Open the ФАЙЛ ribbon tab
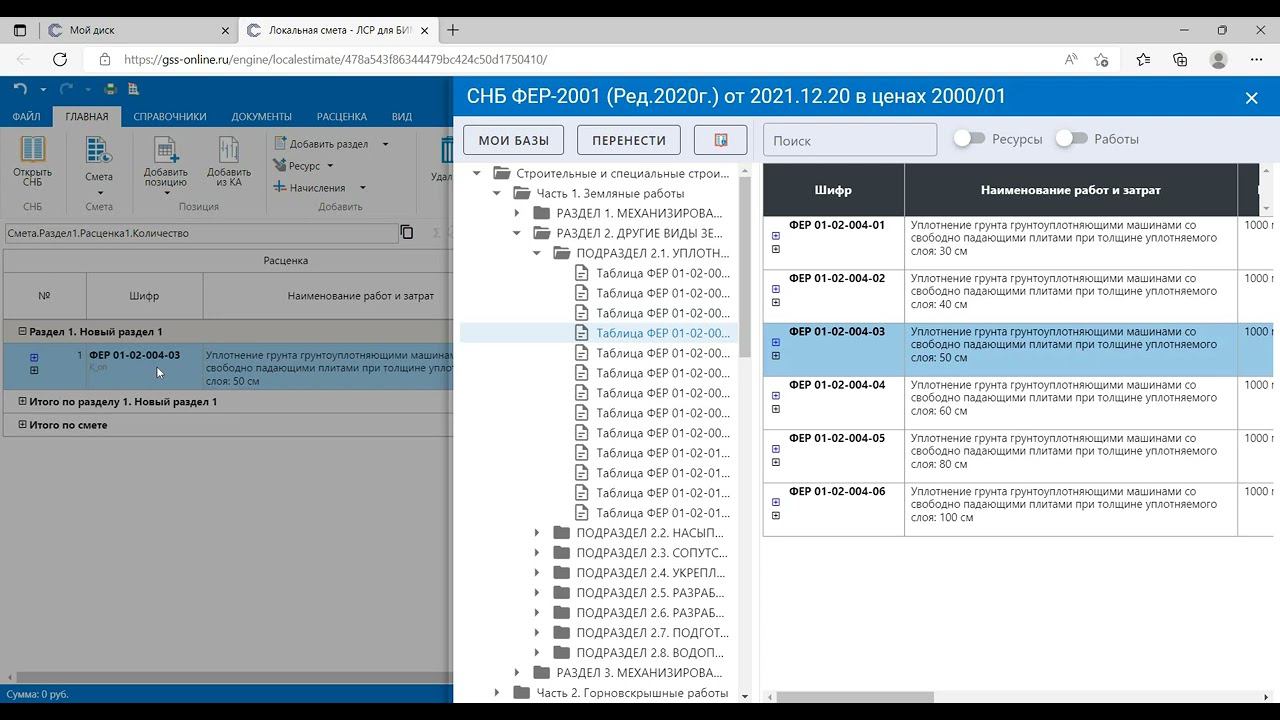 [x=27, y=117]
